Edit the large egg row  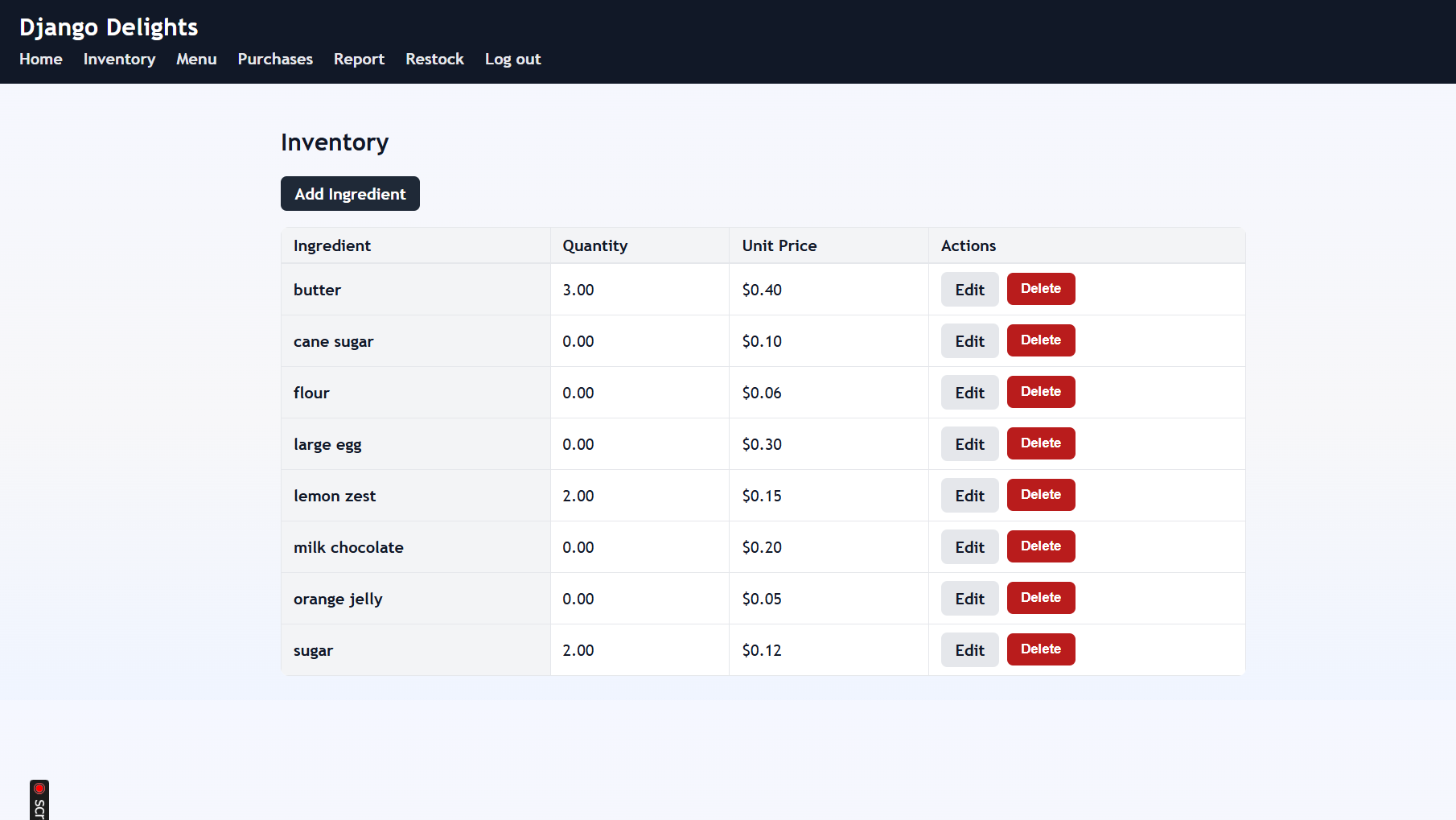coord(969,444)
